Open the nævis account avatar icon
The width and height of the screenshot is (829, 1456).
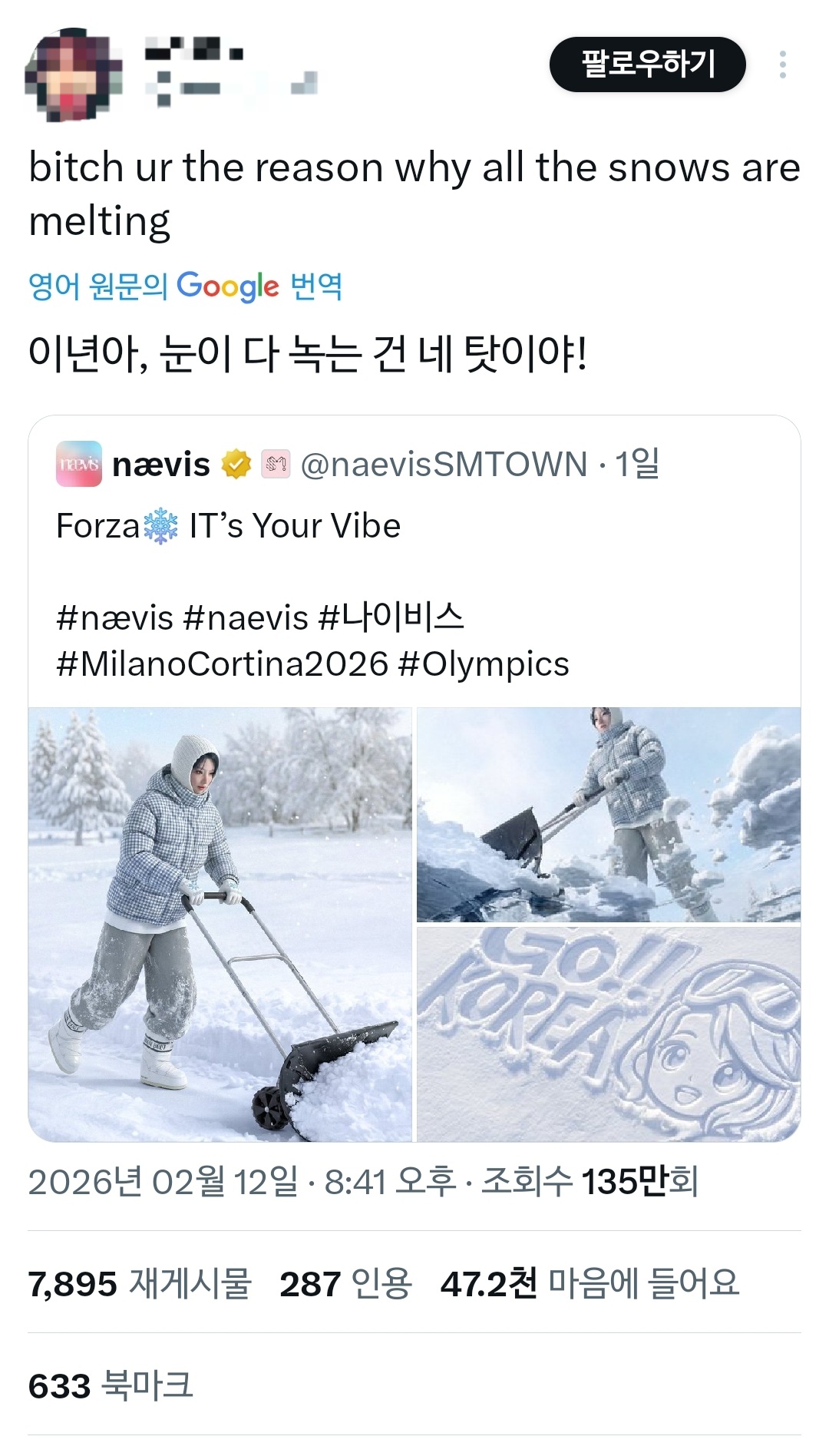(79, 464)
